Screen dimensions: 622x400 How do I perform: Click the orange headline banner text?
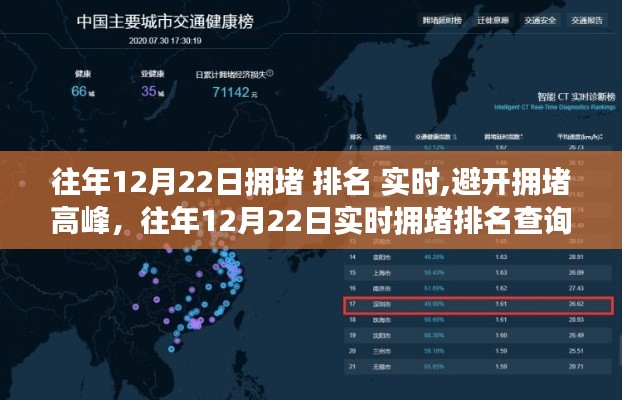point(311,198)
